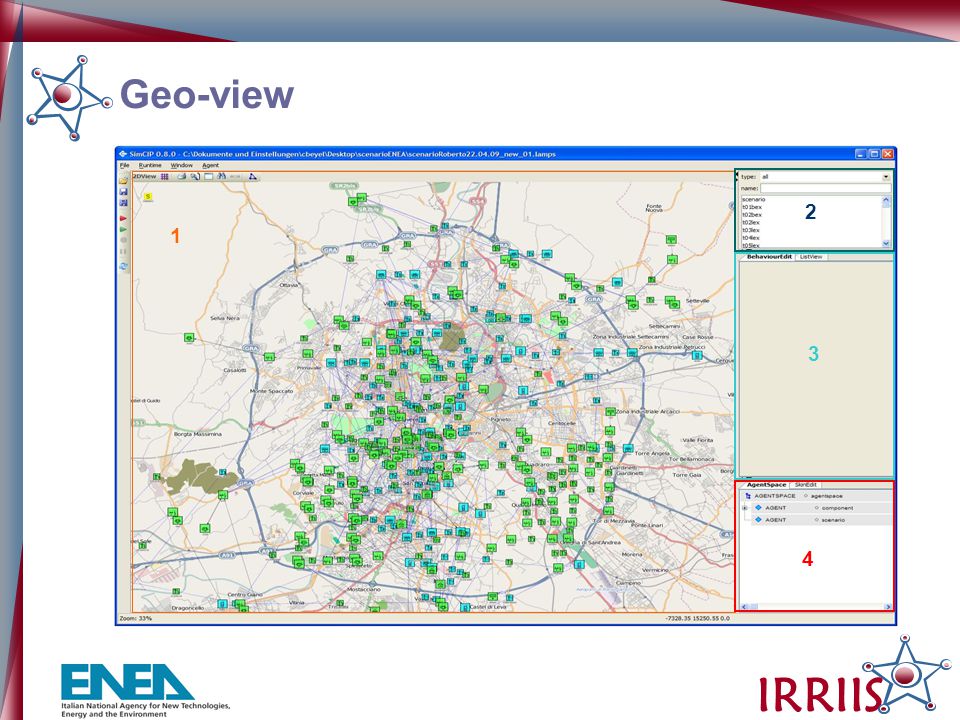The image size is (960, 720).
Task: Click the open folder icon in left toolbar
Action: 124,180
